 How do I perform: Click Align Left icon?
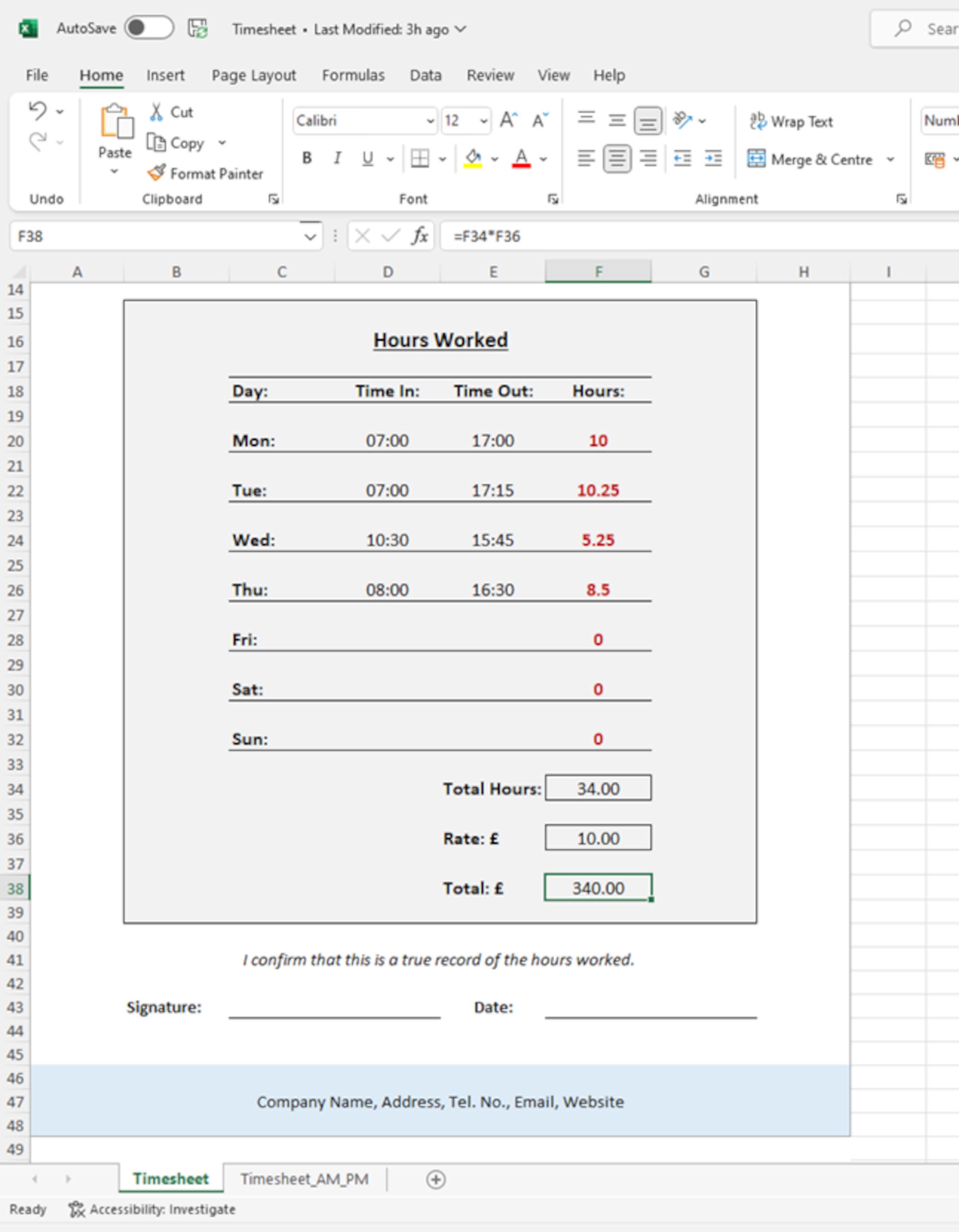586,159
